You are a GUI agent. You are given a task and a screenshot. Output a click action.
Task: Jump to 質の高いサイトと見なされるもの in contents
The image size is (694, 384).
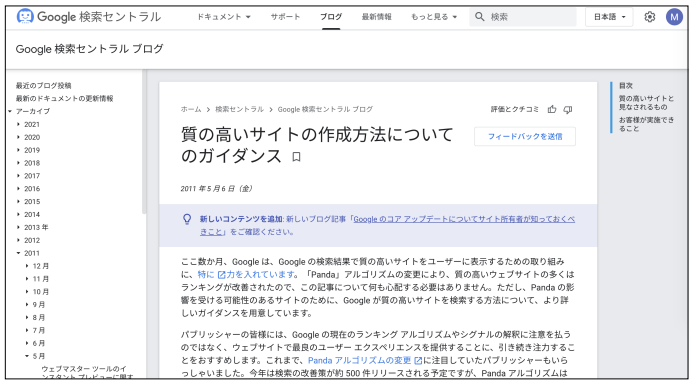click(646, 103)
